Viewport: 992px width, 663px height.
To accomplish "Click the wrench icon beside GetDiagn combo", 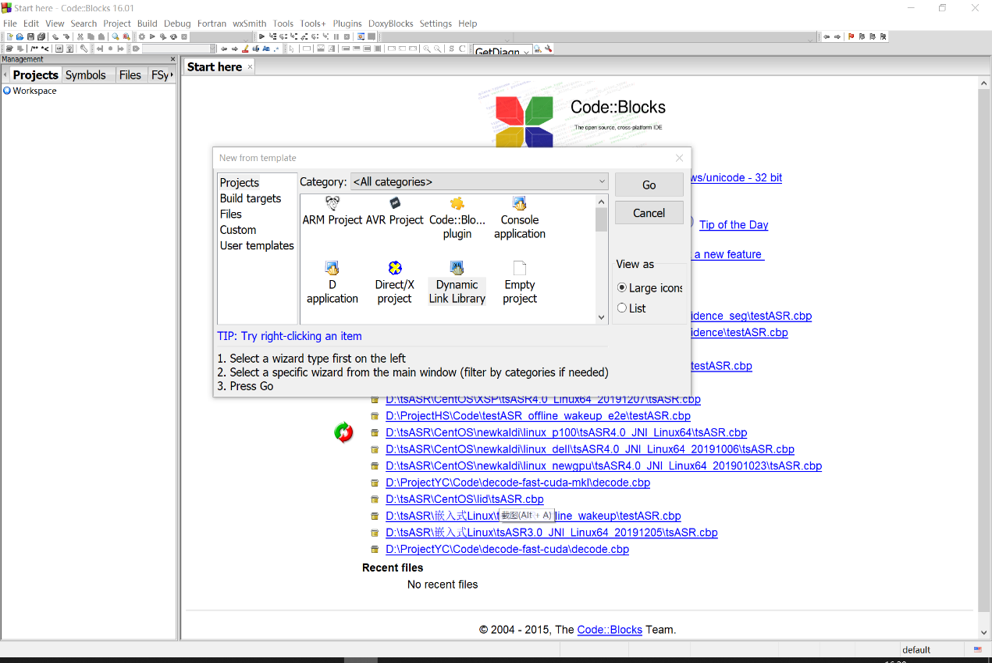I will [x=548, y=49].
